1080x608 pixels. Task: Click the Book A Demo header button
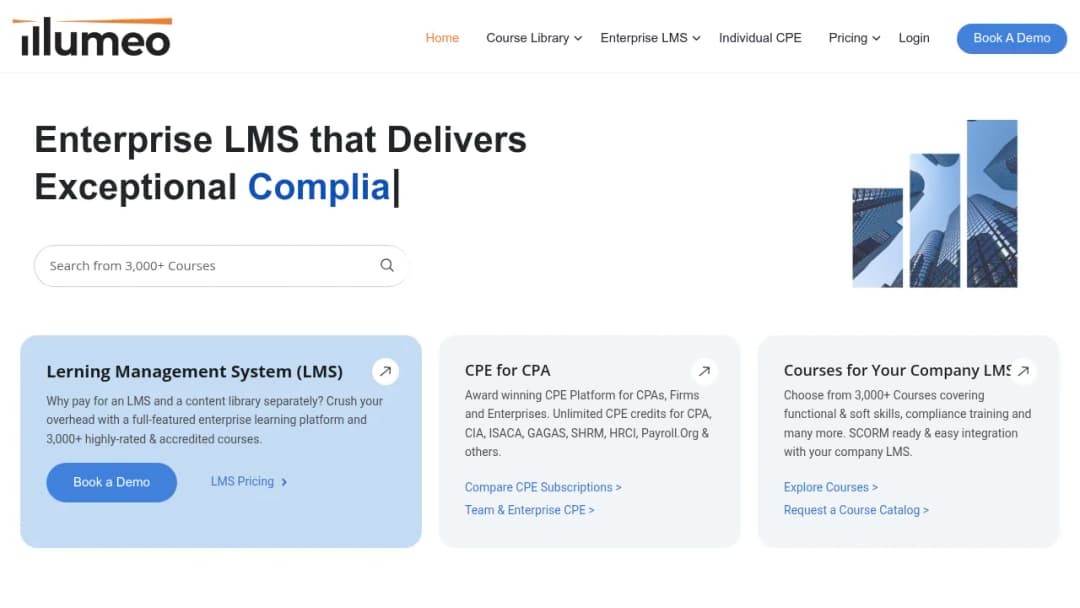[1011, 39]
